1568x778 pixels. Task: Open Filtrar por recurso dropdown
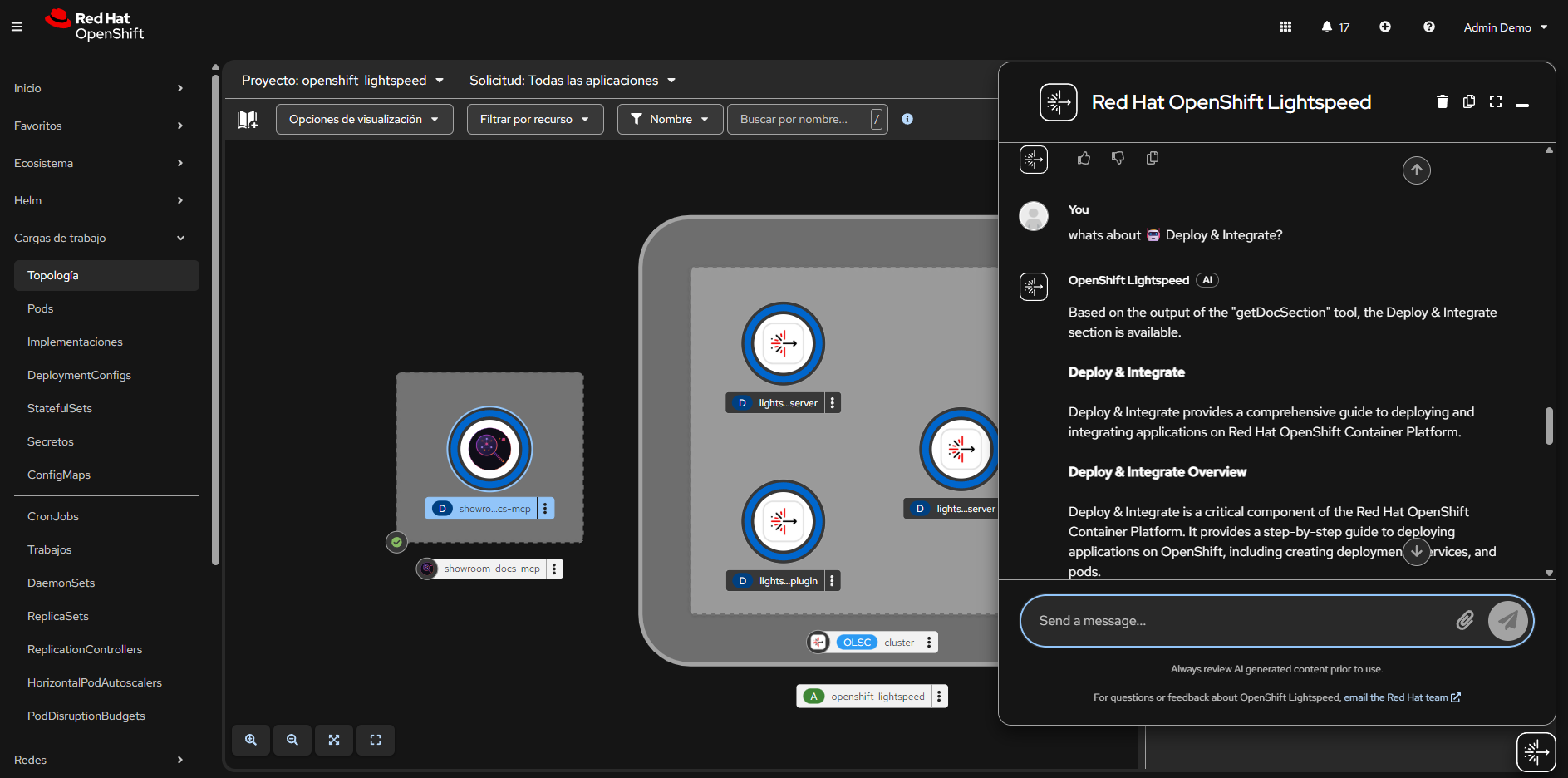coord(534,120)
